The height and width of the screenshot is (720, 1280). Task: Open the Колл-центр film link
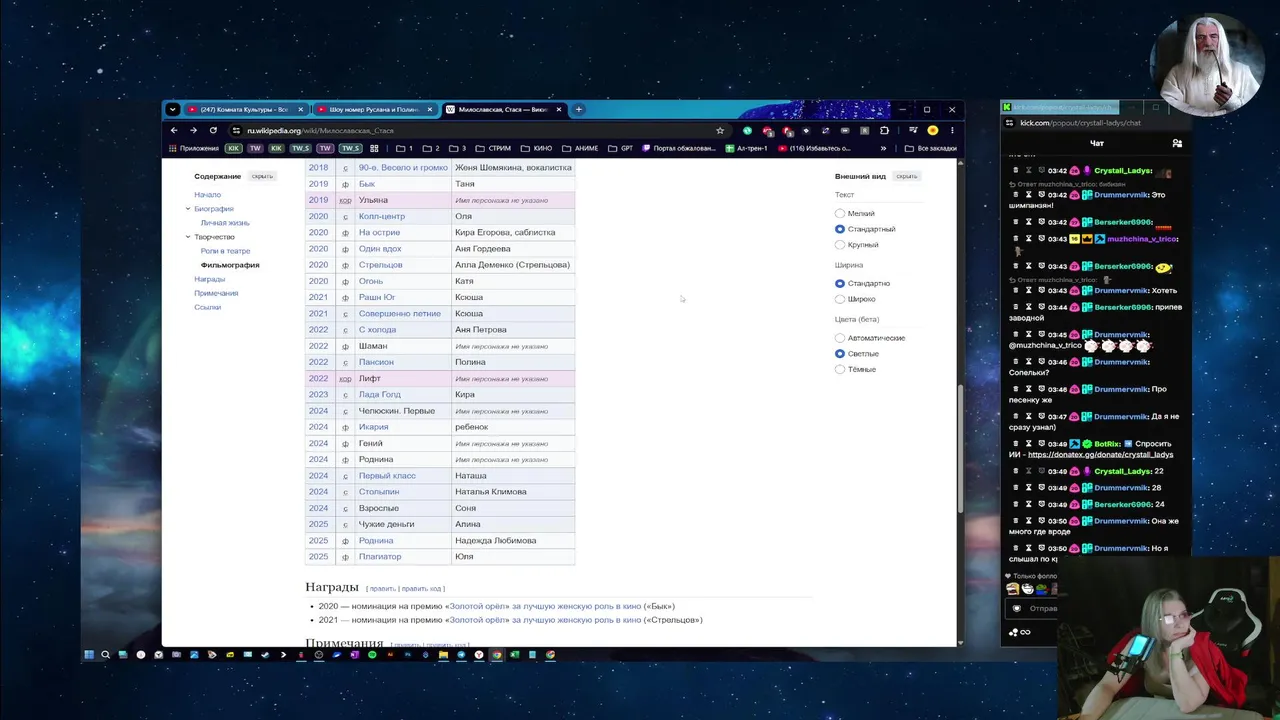[x=382, y=216]
